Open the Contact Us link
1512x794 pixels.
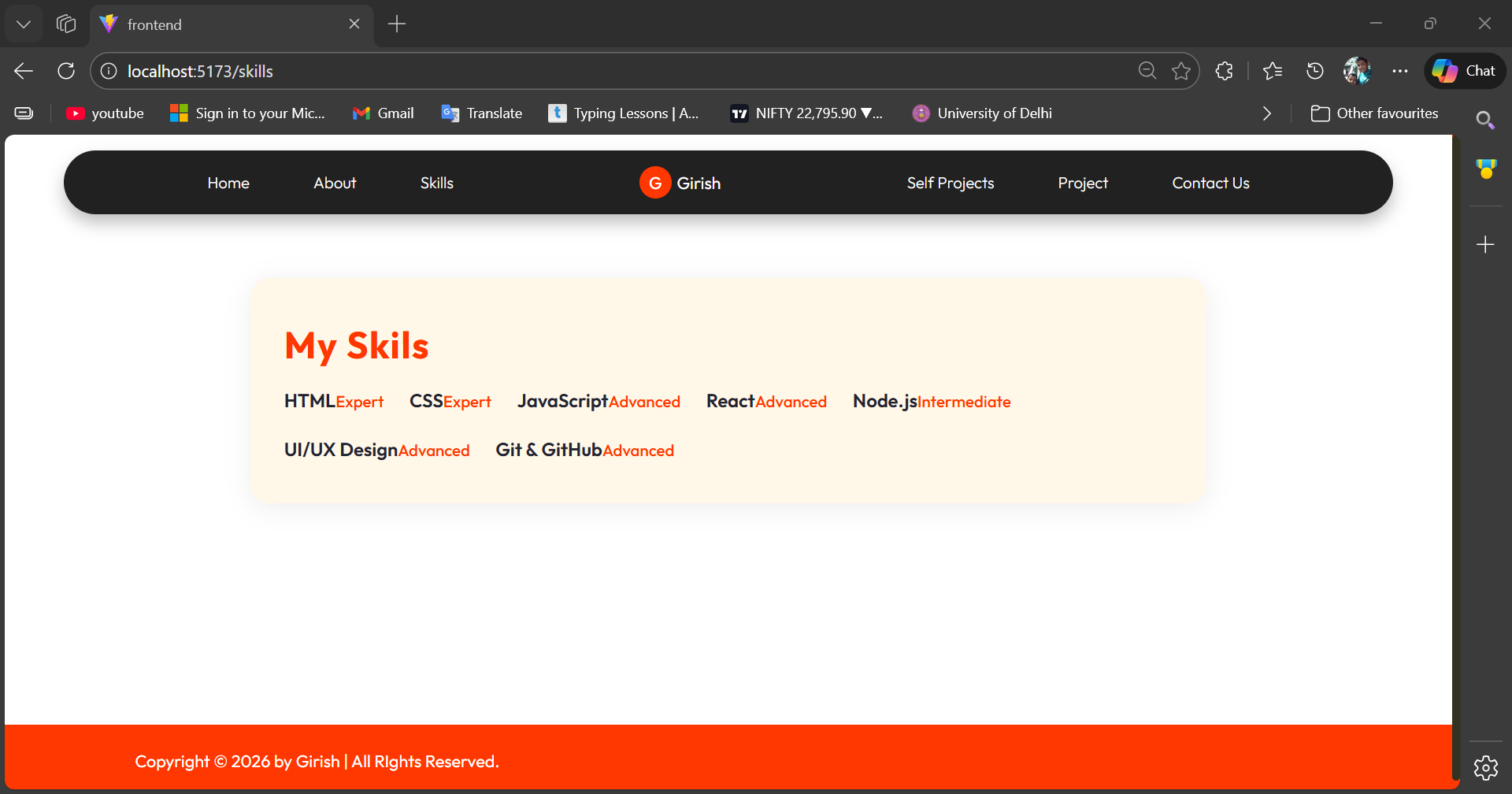[1210, 183]
